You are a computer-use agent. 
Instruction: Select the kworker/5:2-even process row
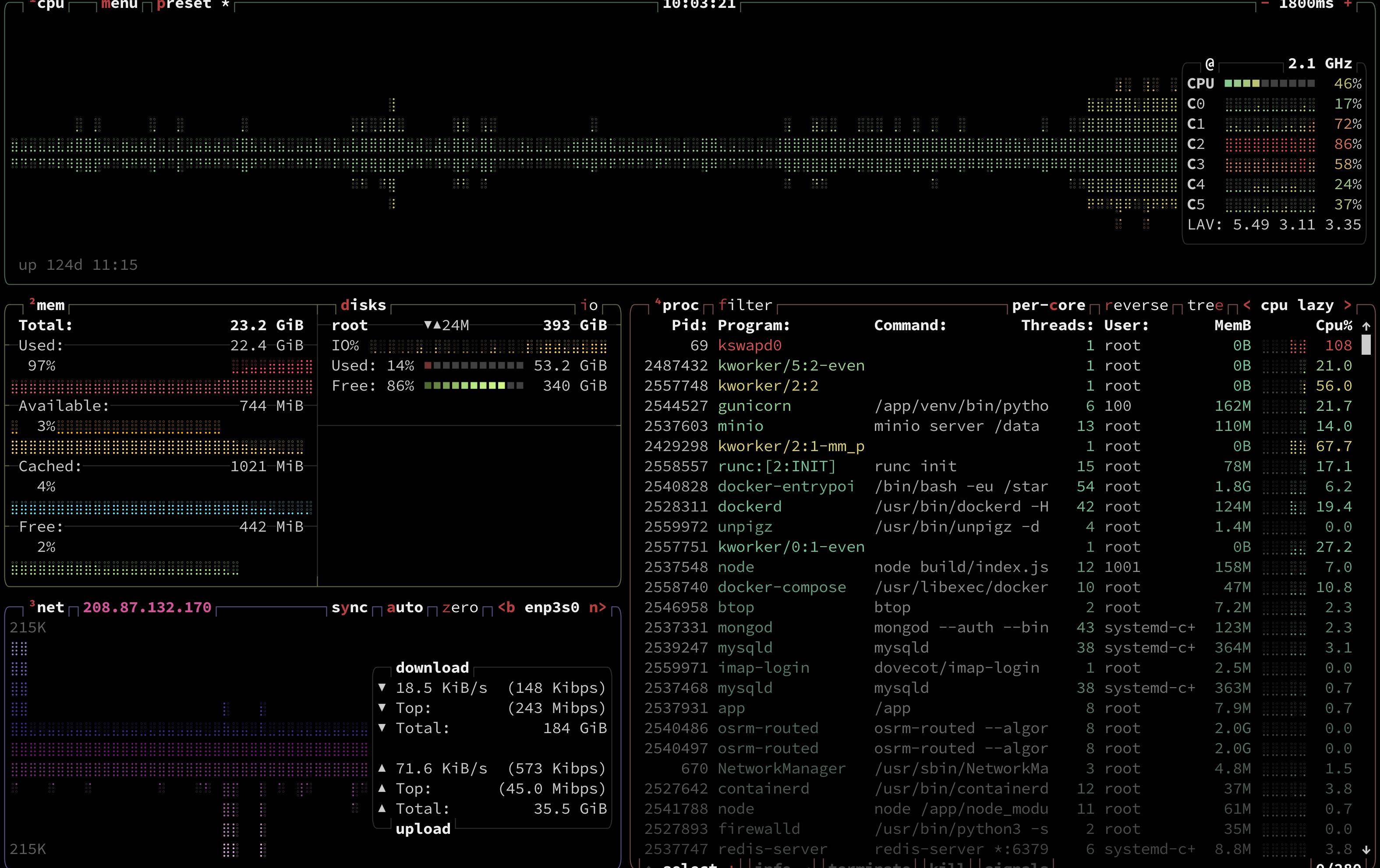coord(998,366)
